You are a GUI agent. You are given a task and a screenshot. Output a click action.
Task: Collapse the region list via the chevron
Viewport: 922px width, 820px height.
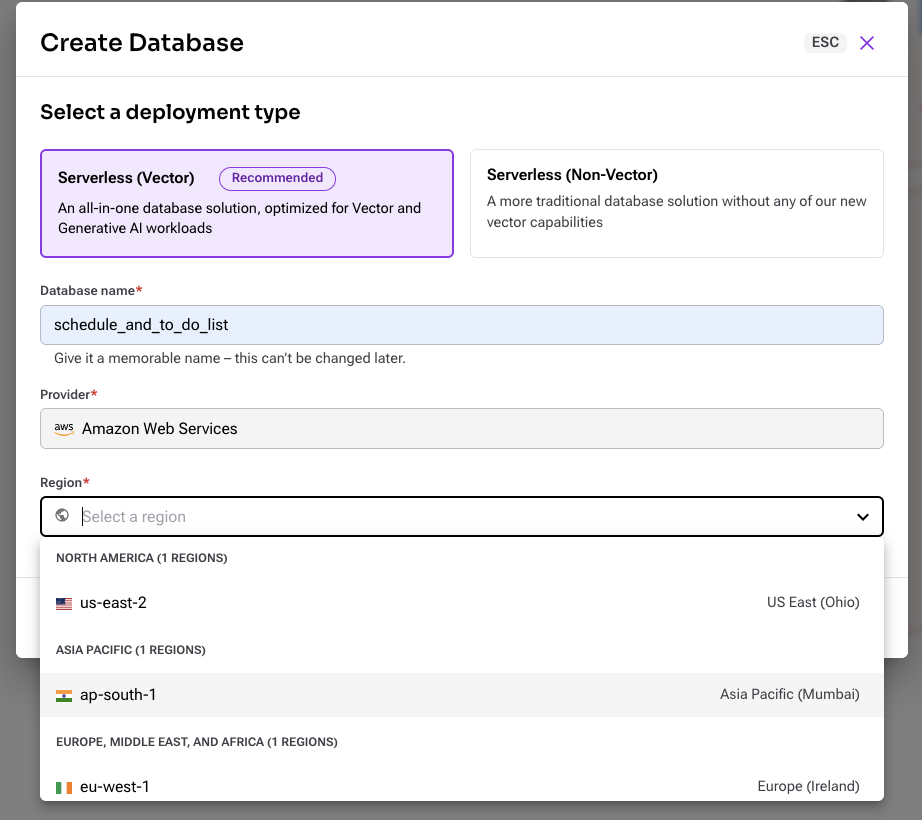[x=862, y=517]
